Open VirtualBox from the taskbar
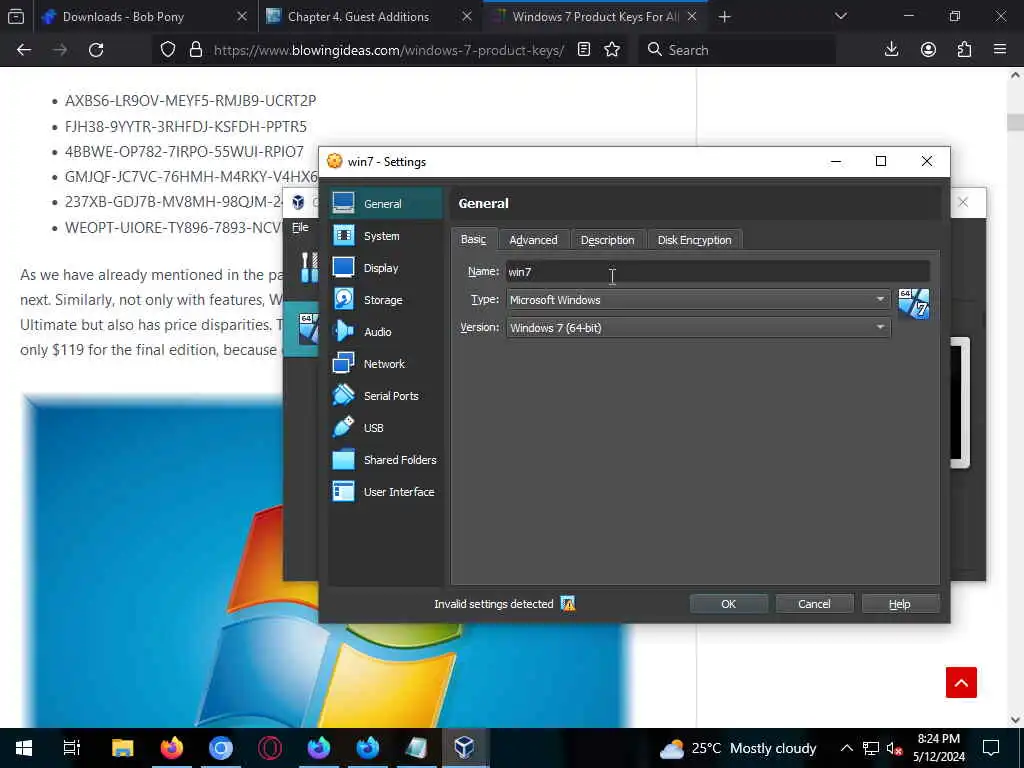 pos(464,748)
